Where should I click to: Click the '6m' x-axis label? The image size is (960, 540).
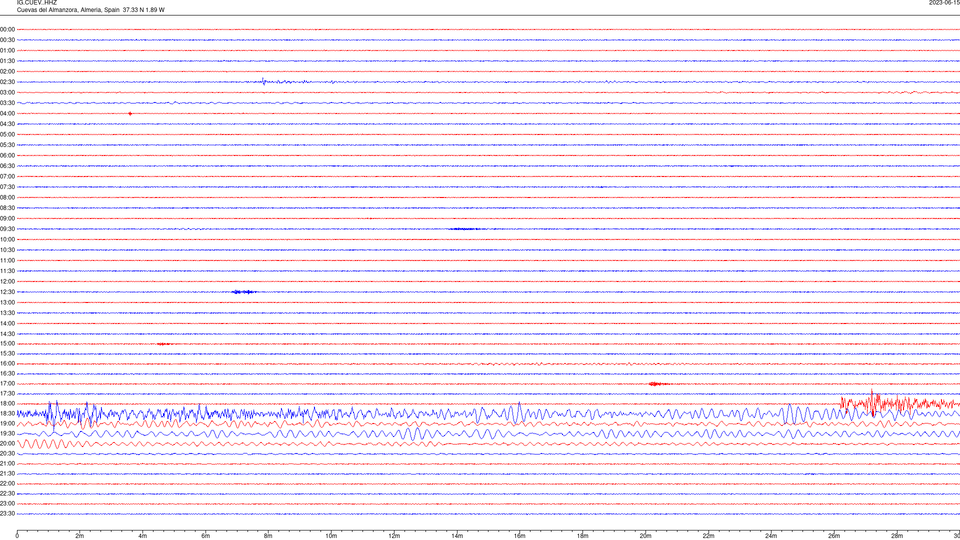206,536
